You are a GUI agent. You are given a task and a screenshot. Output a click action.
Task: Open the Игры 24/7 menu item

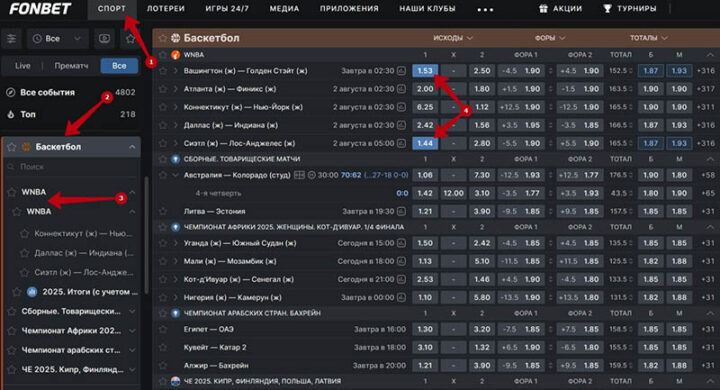227,9
